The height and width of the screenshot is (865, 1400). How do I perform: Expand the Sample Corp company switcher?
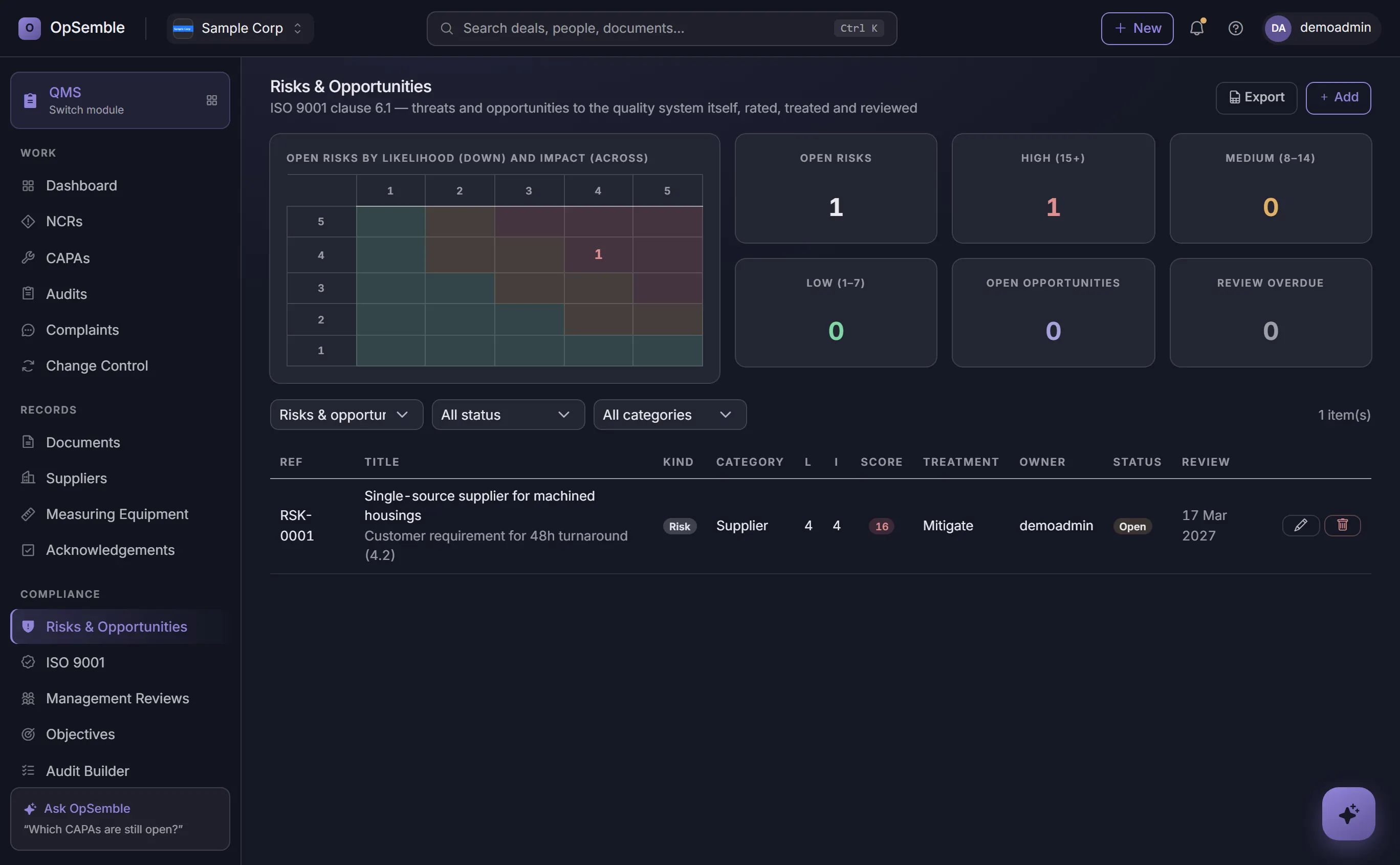tap(240, 28)
